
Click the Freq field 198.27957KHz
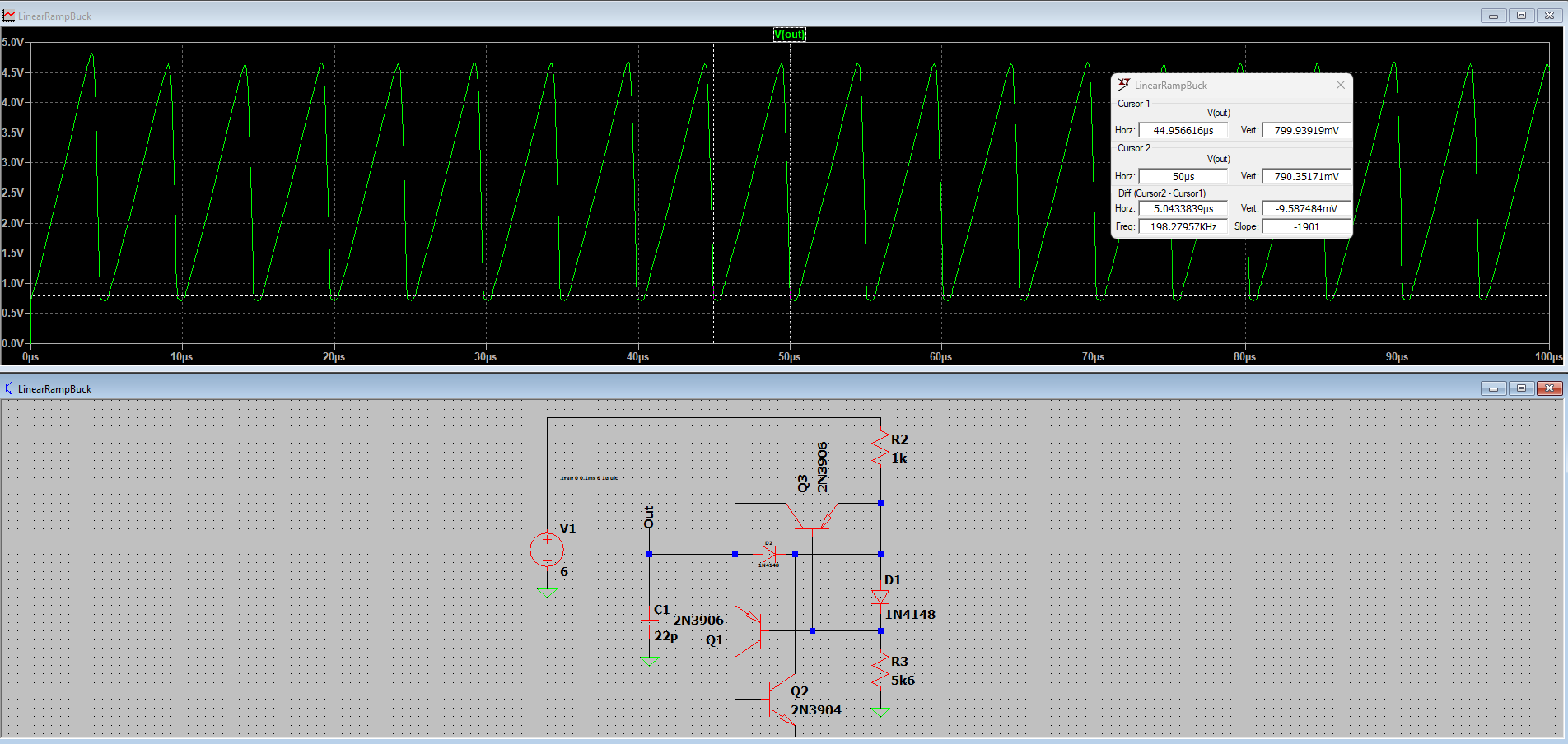[x=1183, y=226]
